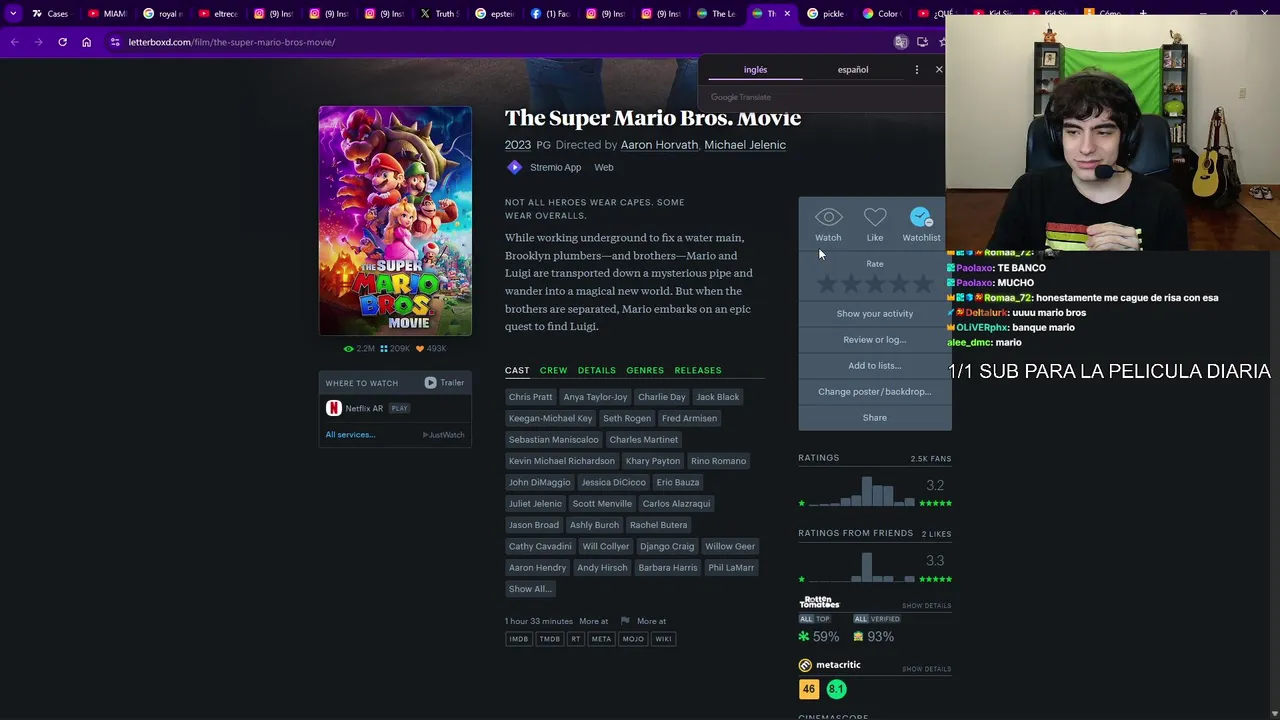Open the 2.5K FANS link
This screenshot has width=1280, height=720.
click(931, 459)
